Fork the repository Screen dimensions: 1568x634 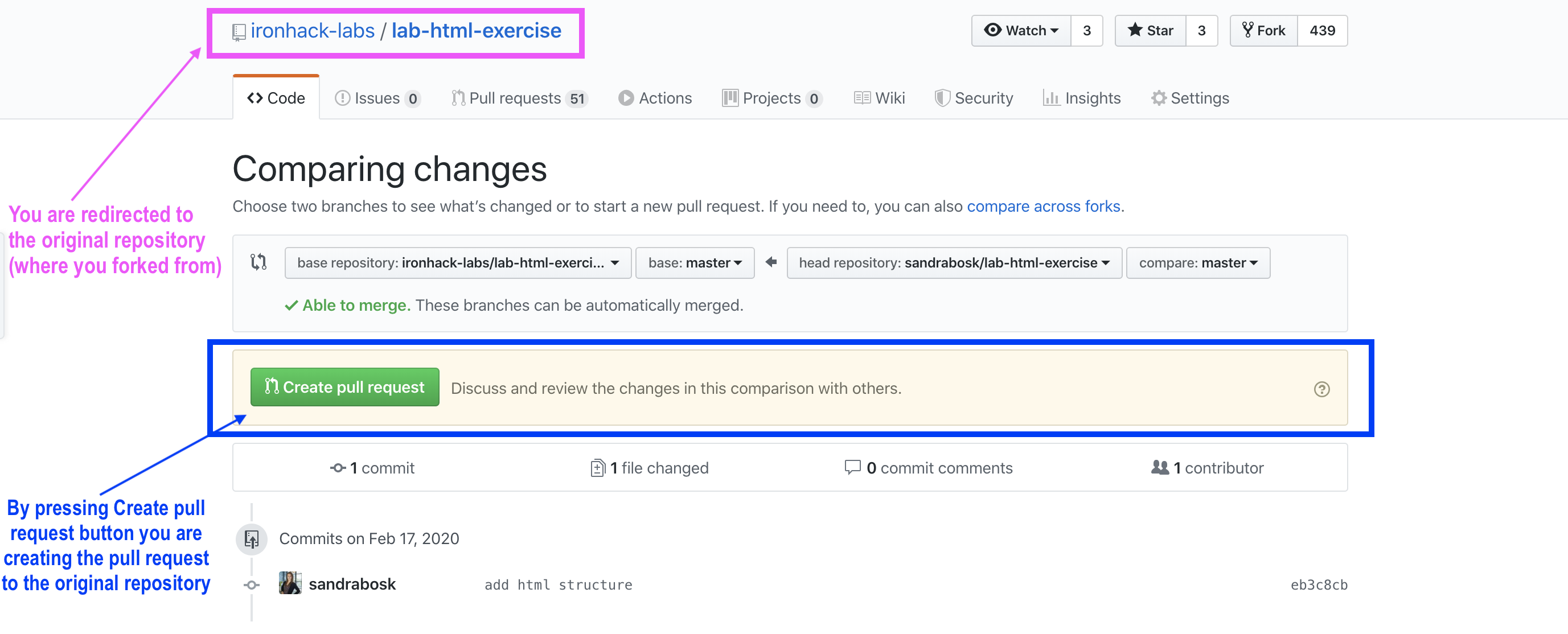tap(1265, 30)
